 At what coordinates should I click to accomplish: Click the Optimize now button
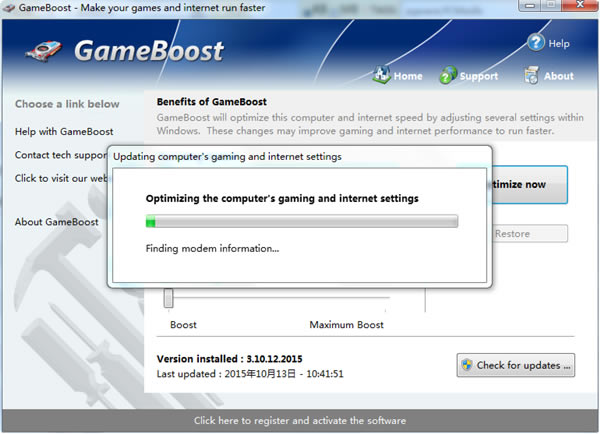click(530, 184)
